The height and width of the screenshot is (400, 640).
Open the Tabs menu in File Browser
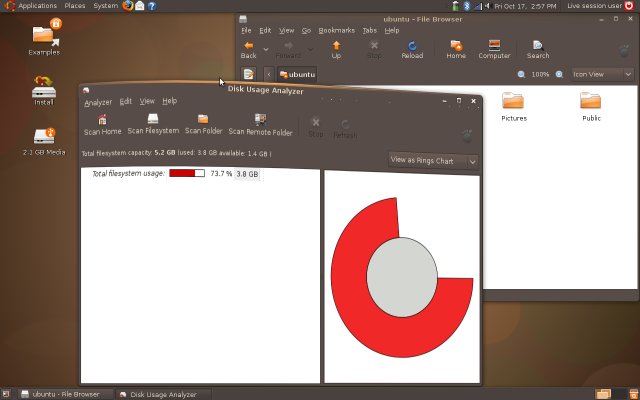coord(370,31)
